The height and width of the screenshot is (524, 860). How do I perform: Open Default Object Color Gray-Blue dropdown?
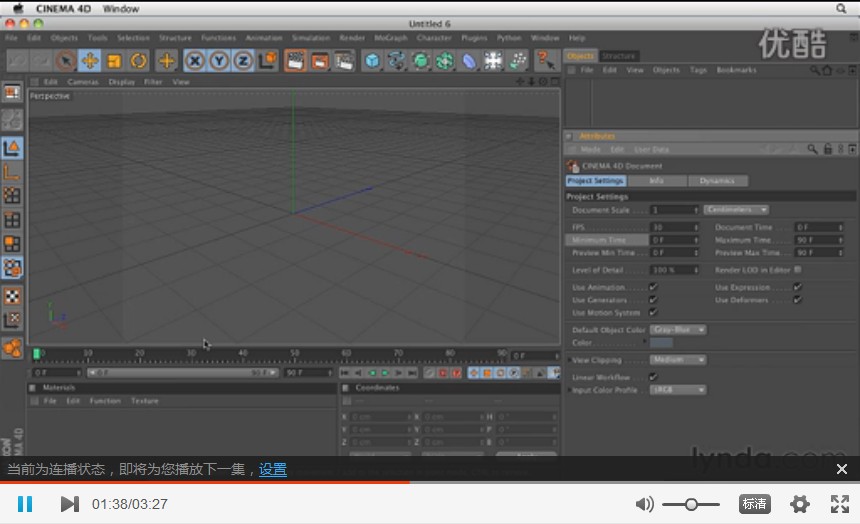click(678, 330)
